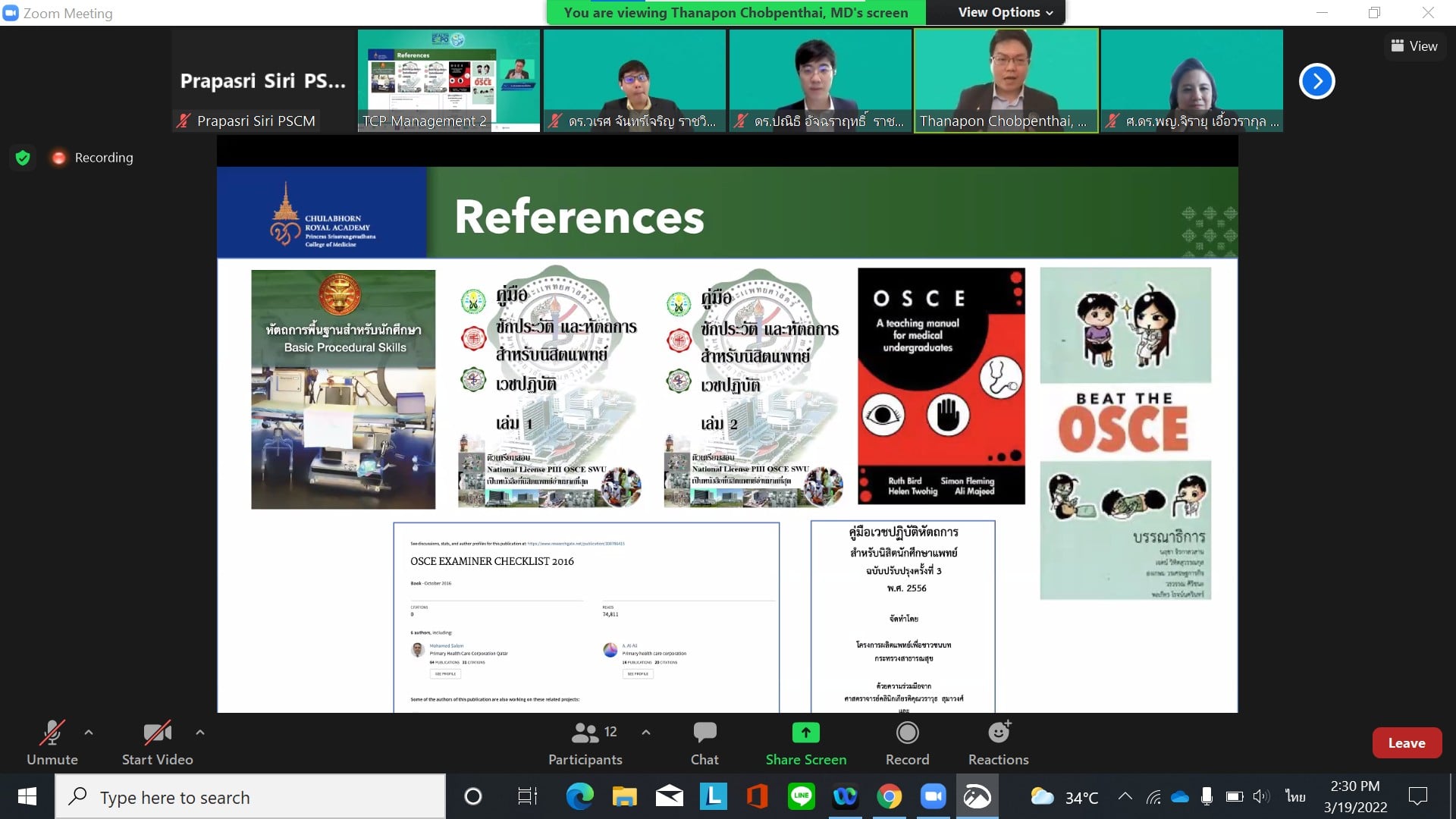Open LINE app from taskbar
The image size is (1456, 819).
[801, 796]
